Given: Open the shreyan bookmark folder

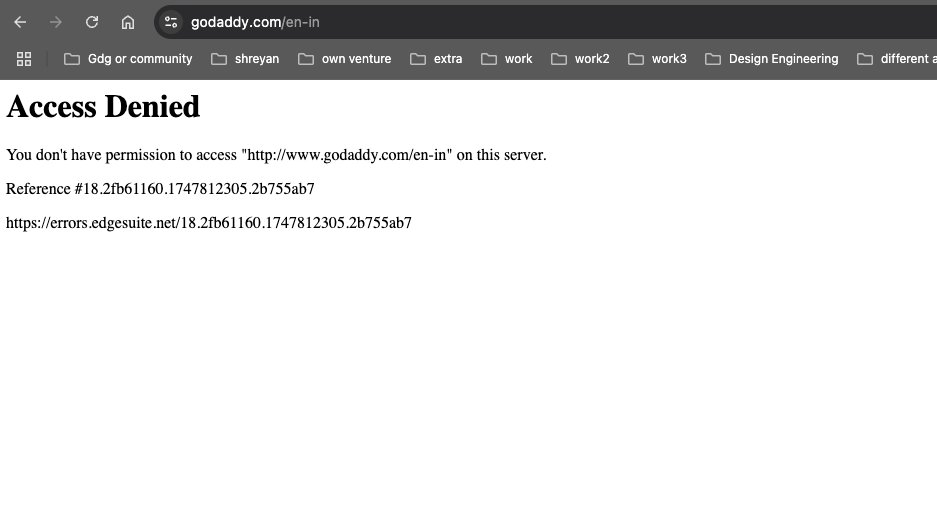Looking at the screenshot, I should 245,59.
